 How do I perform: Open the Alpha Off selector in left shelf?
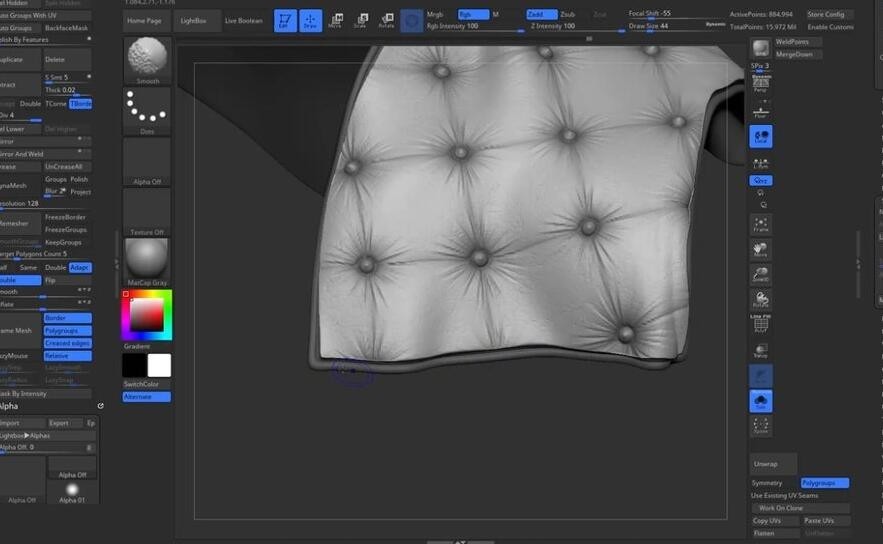pos(147,162)
